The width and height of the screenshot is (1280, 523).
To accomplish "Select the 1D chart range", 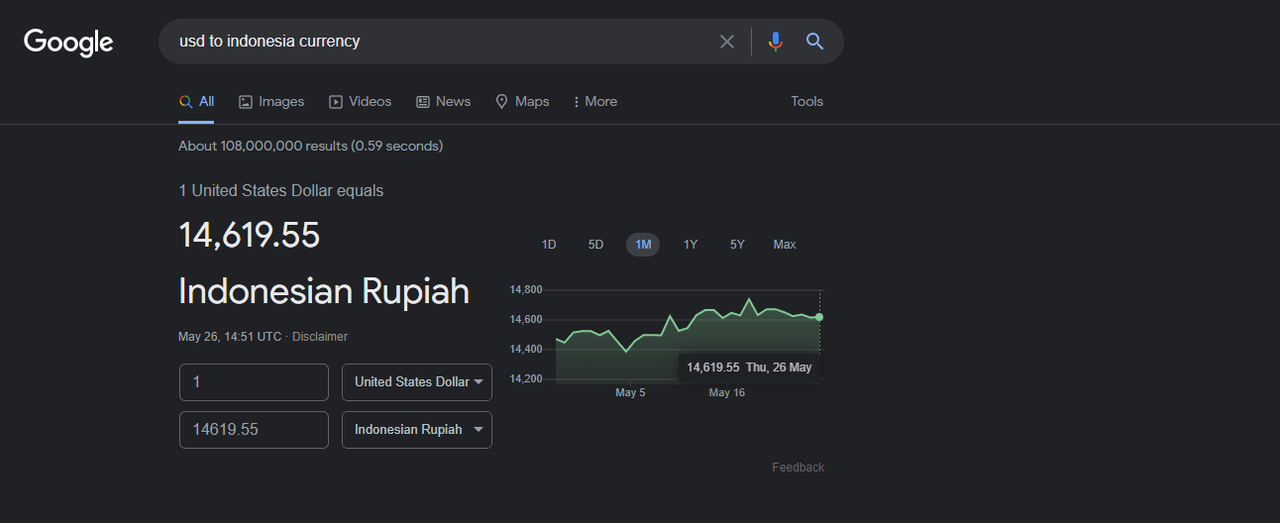I will tap(549, 245).
